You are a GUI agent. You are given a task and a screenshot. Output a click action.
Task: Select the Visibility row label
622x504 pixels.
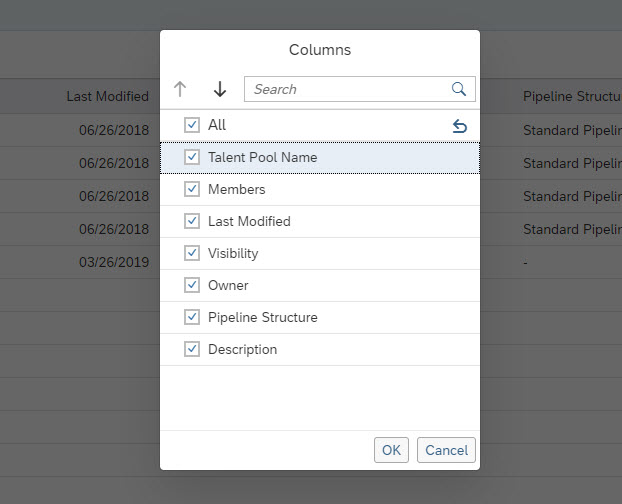tap(233, 253)
